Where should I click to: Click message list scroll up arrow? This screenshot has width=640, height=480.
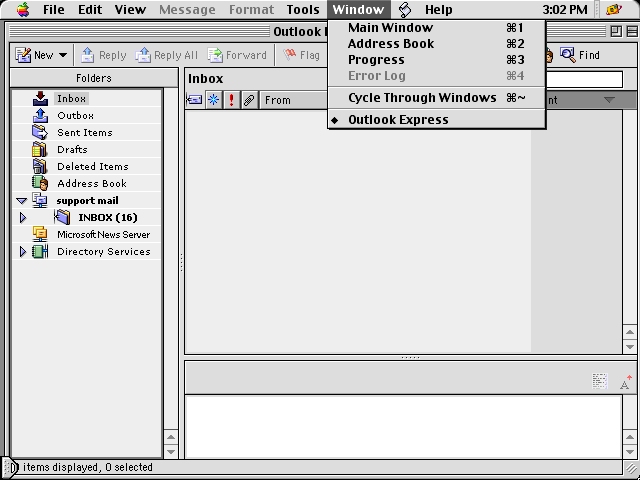630,332
